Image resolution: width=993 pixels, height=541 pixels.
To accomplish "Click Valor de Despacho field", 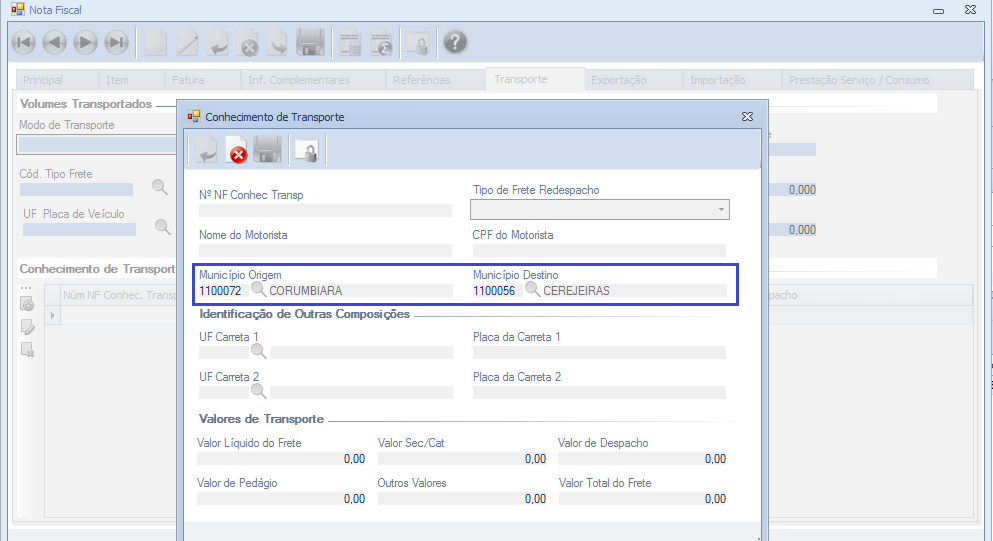I will 643,459.
